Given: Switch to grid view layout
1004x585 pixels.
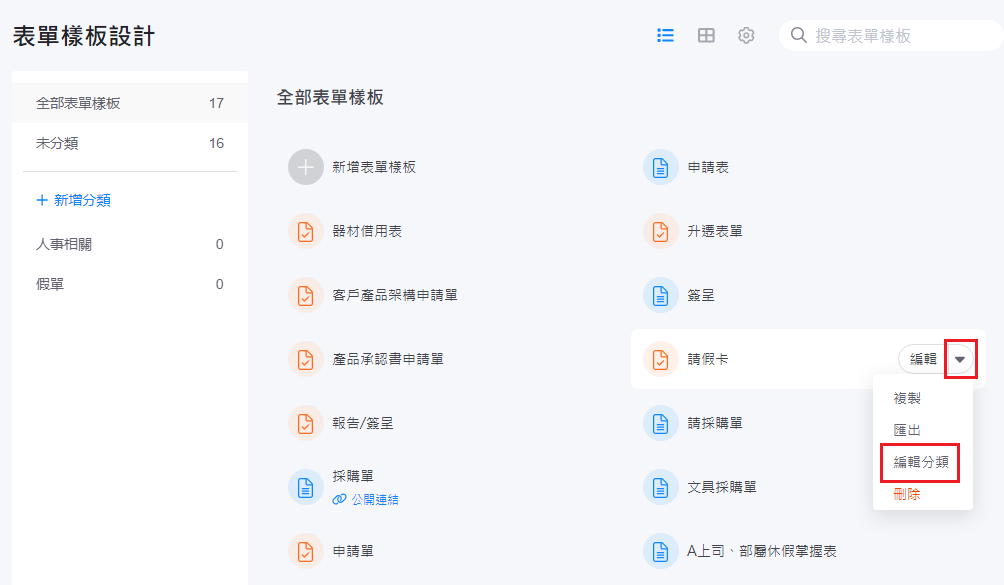Looking at the screenshot, I should pos(706,35).
